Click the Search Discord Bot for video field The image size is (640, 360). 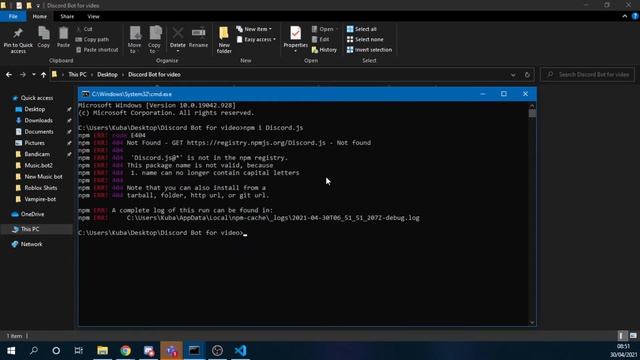point(588,75)
